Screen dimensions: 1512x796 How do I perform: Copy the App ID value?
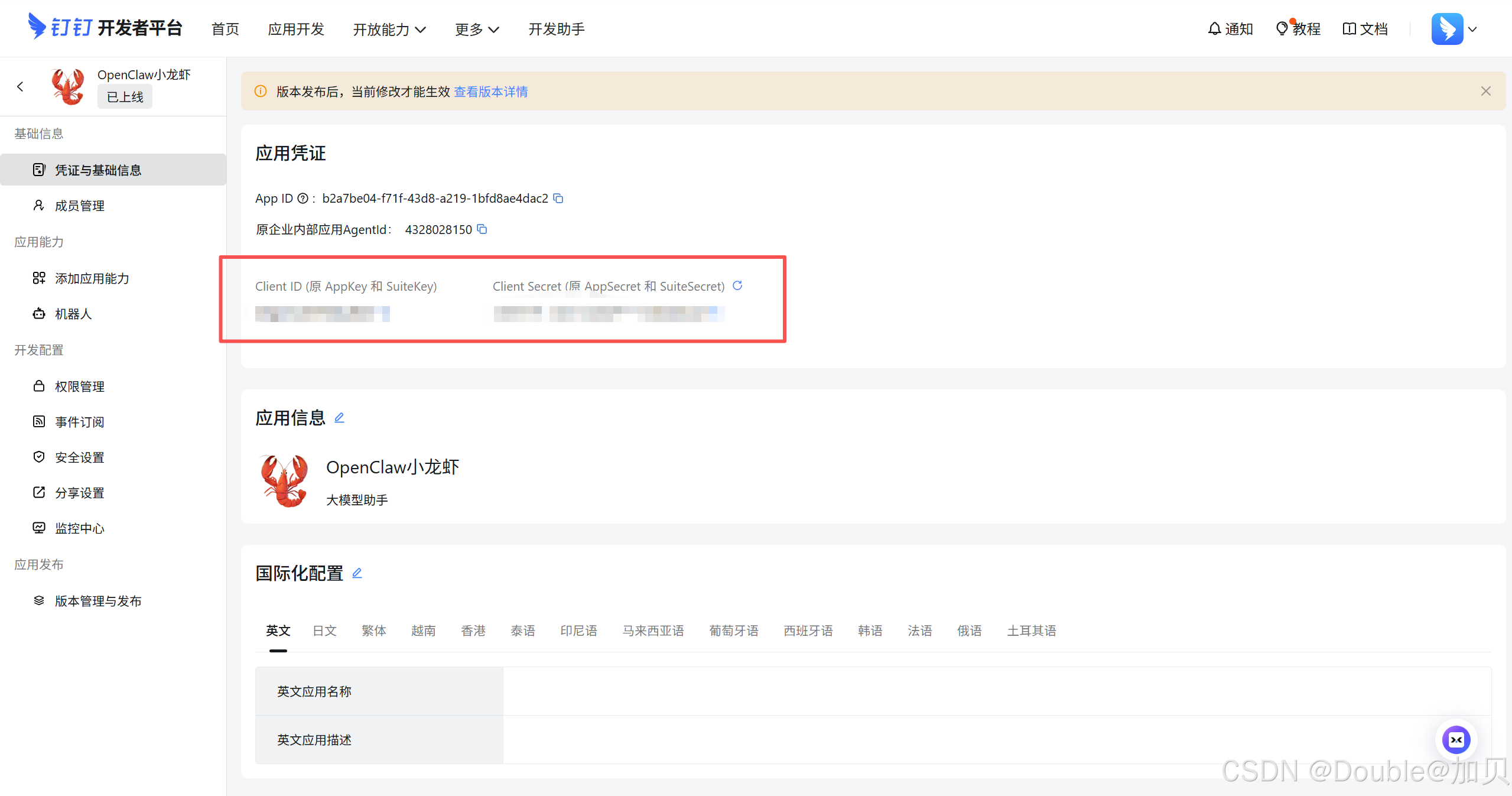(558, 199)
